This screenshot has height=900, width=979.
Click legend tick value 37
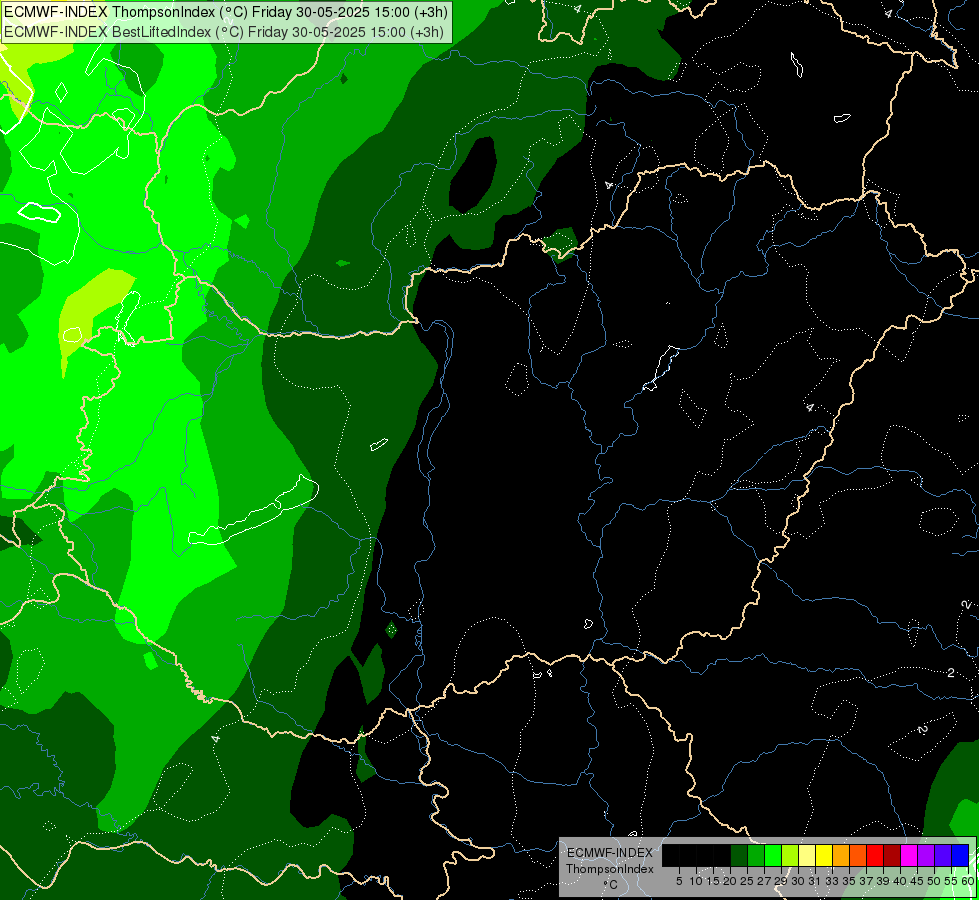866,881
